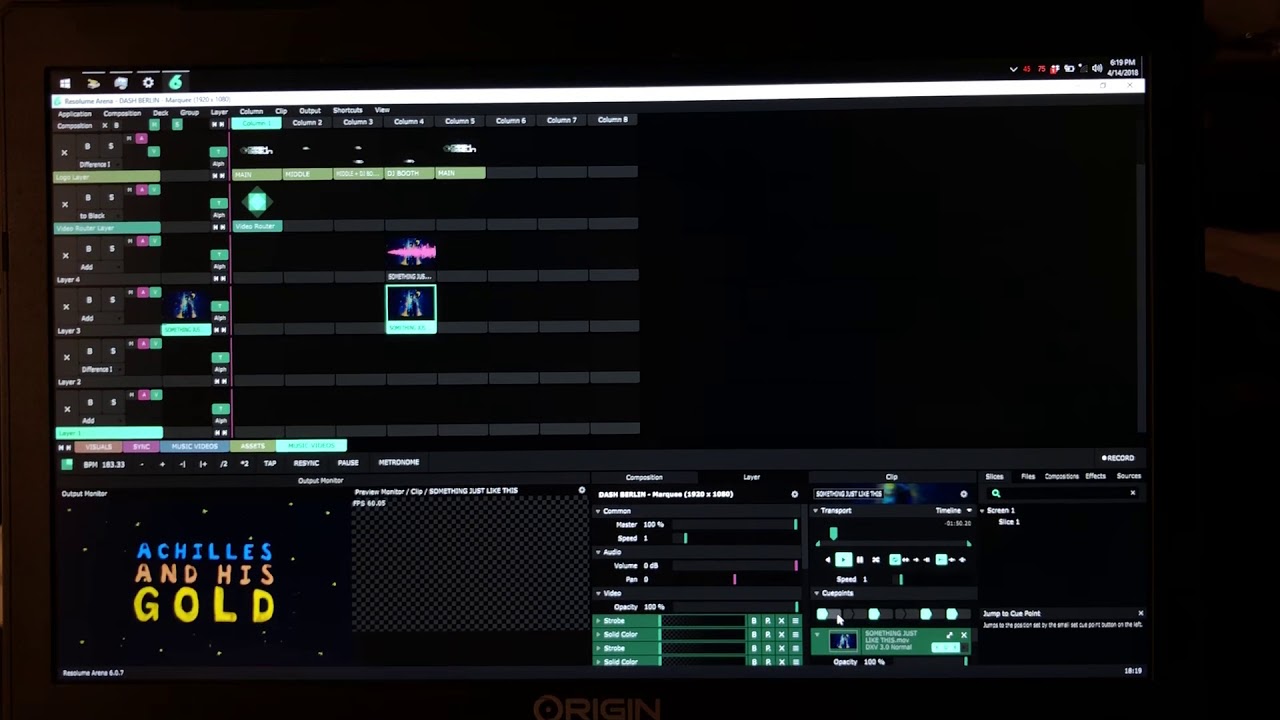The image size is (1280, 720).
Task: Toggle Solo S on Layer 1
Action: (x=113, y=402)
